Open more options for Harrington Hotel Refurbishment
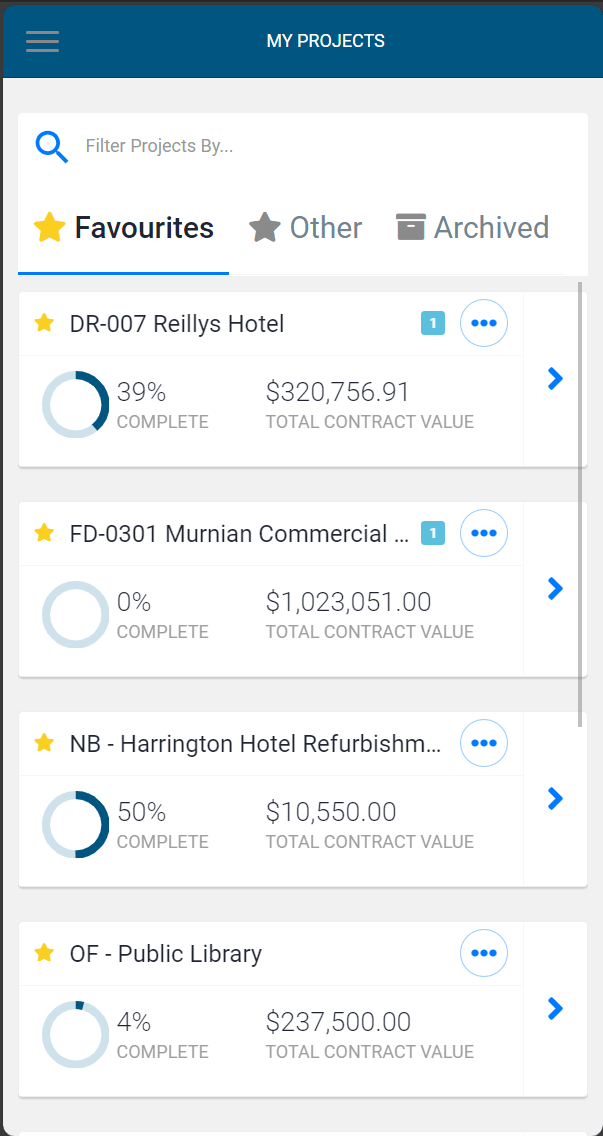 click(x=484, y=743)
